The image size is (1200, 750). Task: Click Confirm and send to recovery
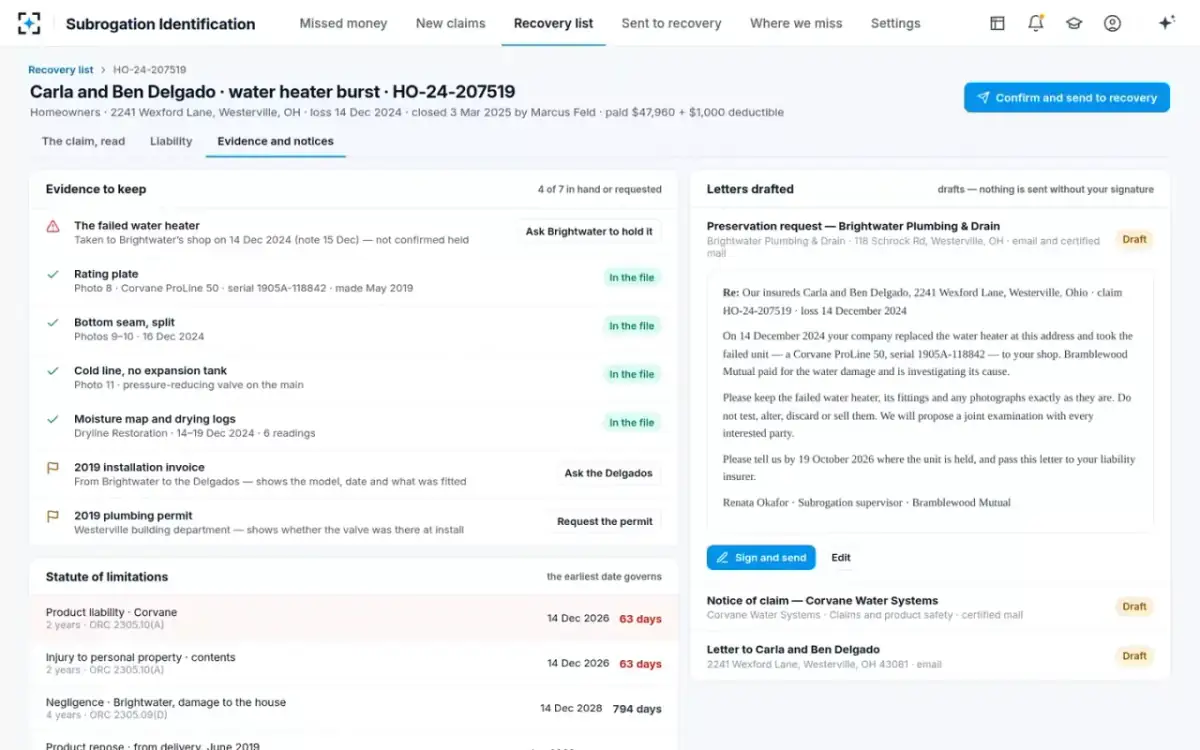click(x=1066, y=98)
